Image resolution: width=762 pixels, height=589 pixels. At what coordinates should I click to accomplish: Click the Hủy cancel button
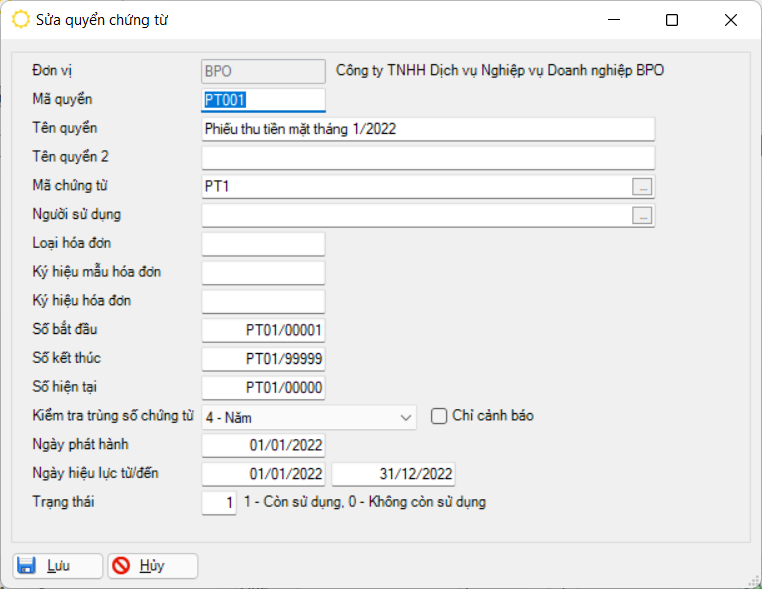[152, 566]
